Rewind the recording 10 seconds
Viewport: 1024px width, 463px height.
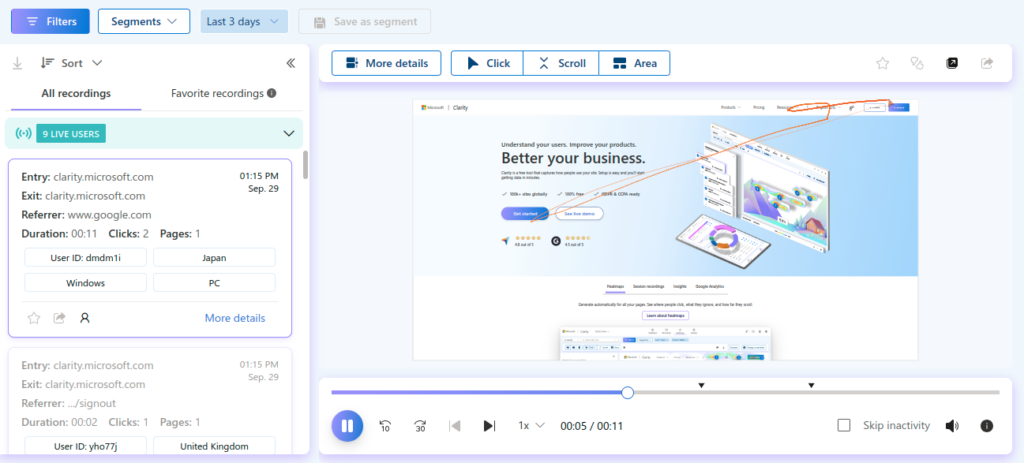[385, 426]
